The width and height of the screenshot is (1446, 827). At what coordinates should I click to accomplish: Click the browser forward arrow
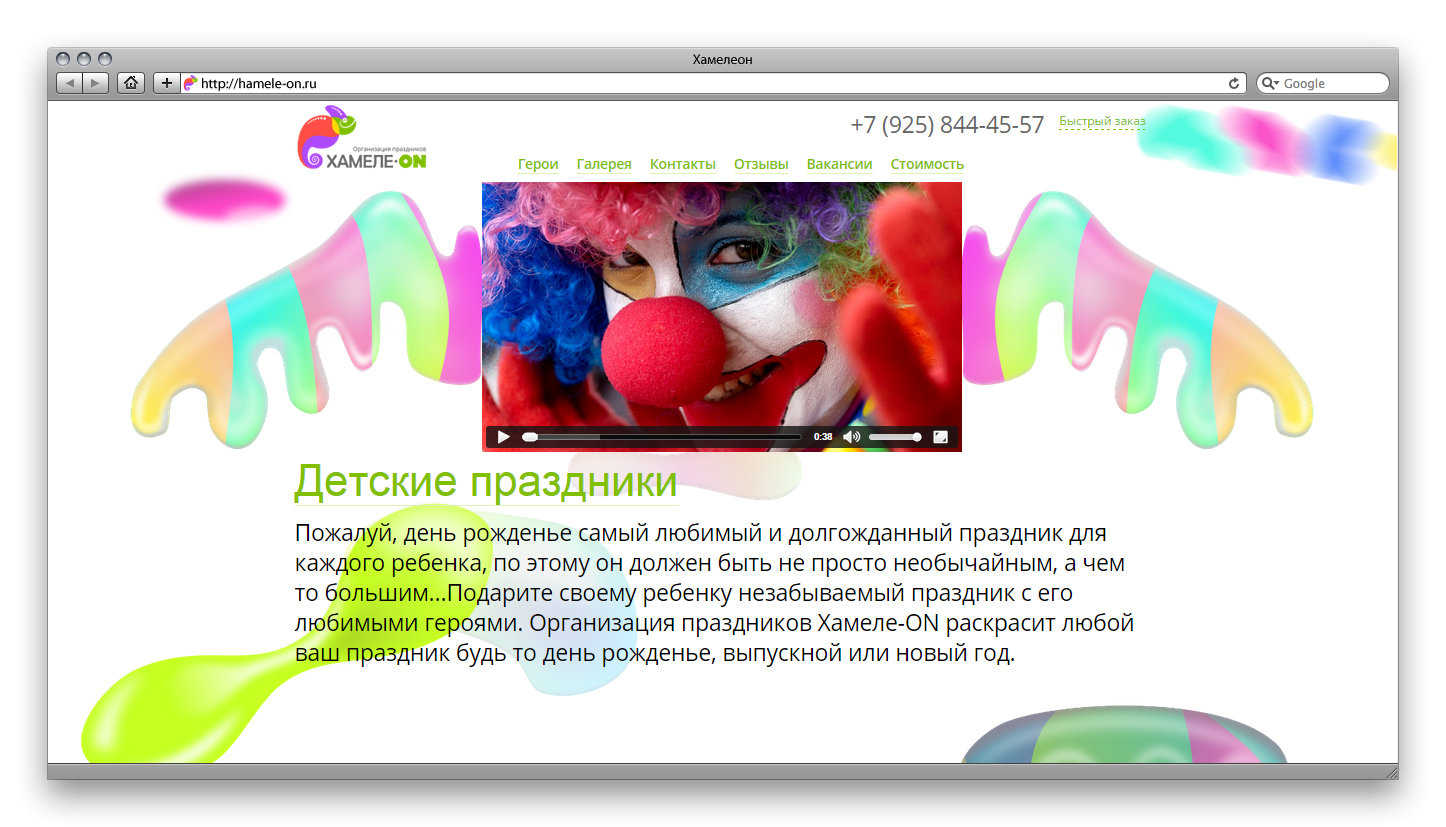[x=95, y=83]
